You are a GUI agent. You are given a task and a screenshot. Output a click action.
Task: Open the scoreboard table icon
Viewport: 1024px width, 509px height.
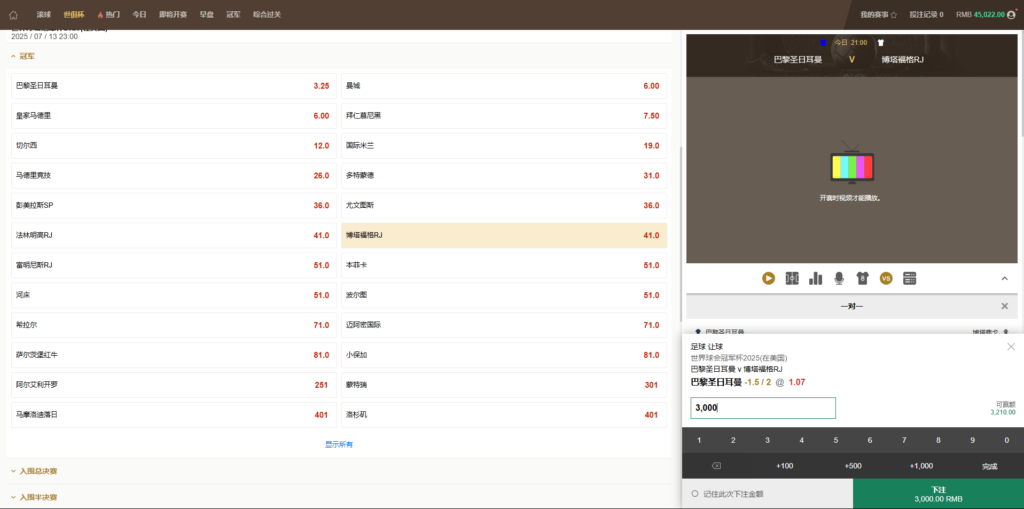909,278
